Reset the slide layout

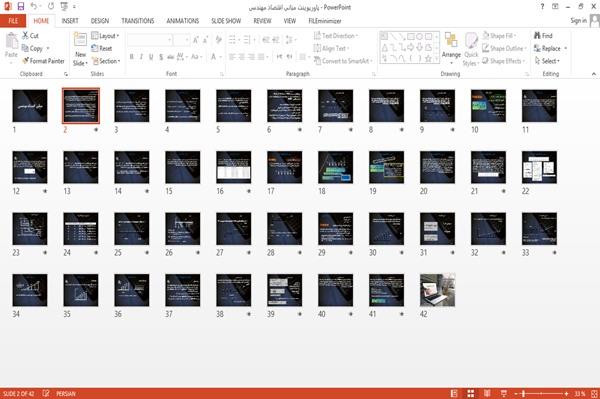pyautogui.click(x=102, y=48)
